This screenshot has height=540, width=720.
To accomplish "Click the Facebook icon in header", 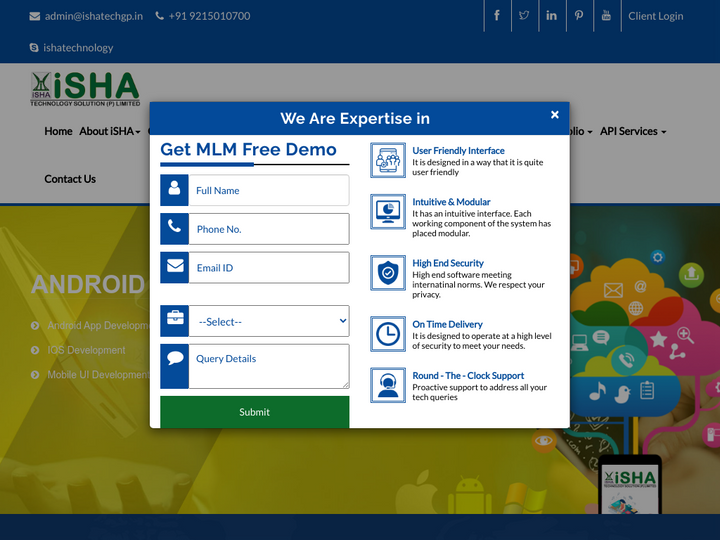I will pos(497,16).
